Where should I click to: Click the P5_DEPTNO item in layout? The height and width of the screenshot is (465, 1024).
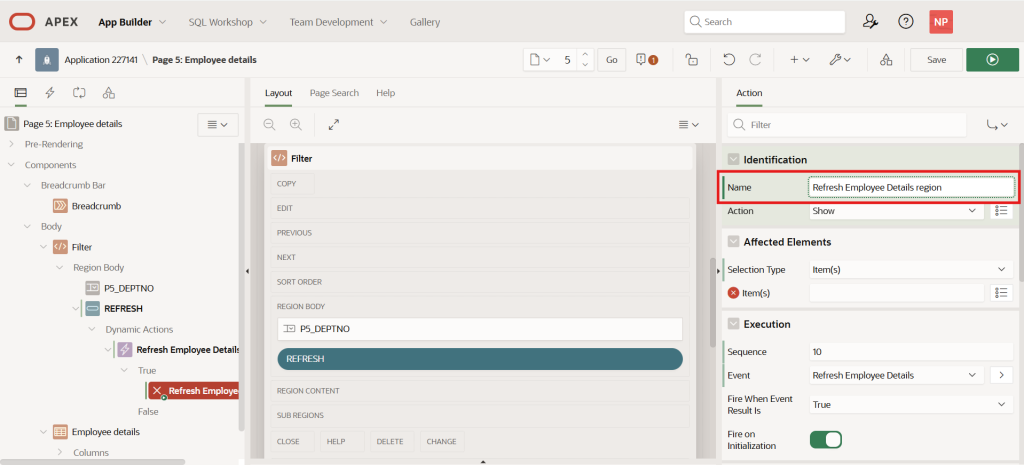pos(480,329)
